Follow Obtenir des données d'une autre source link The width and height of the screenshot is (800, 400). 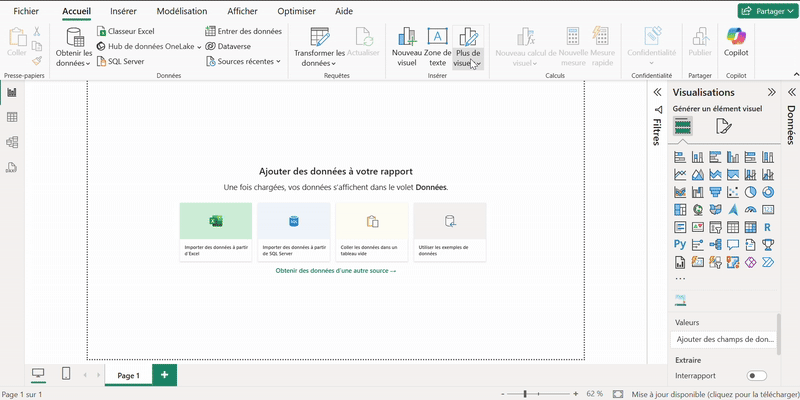[x=336, y=270]
